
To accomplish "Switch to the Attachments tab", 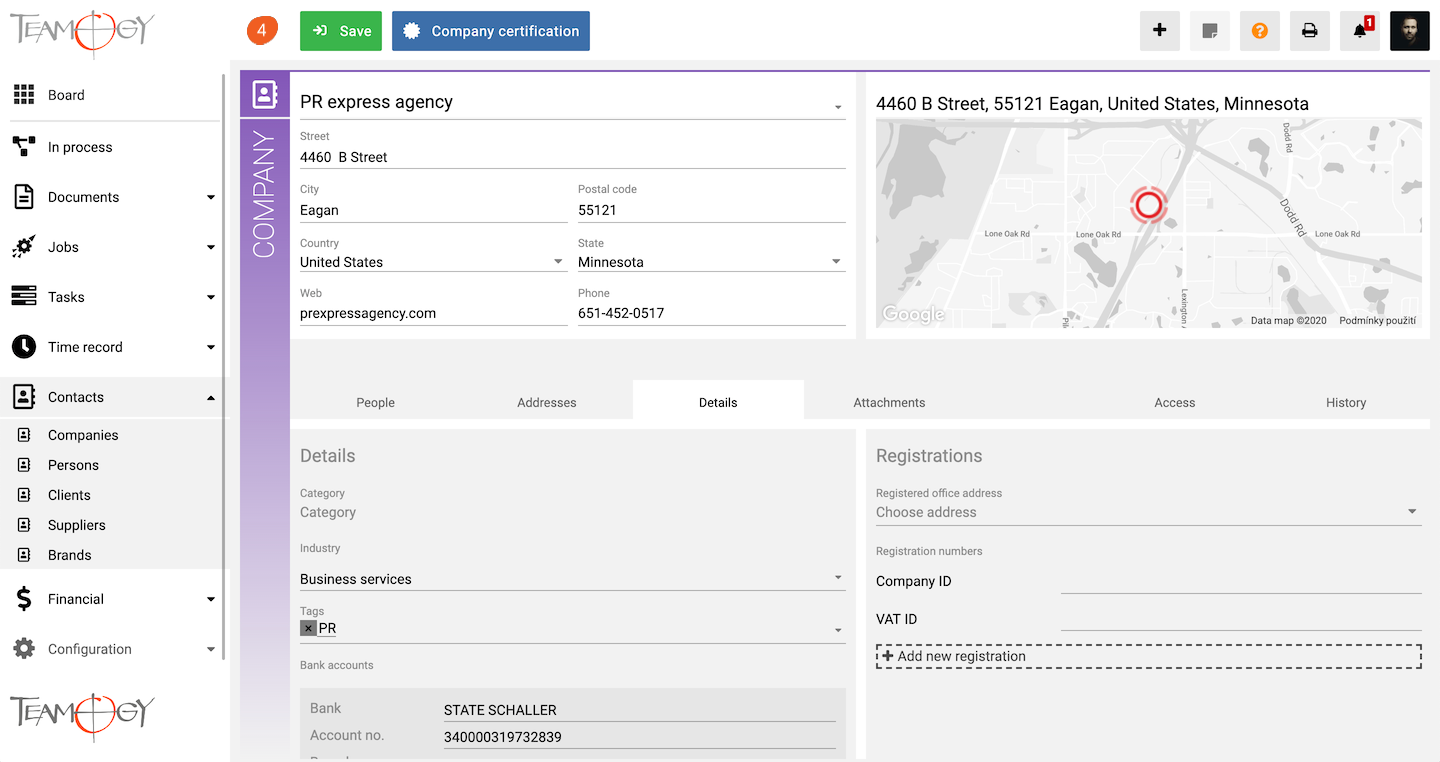I will tap(889, 402).
